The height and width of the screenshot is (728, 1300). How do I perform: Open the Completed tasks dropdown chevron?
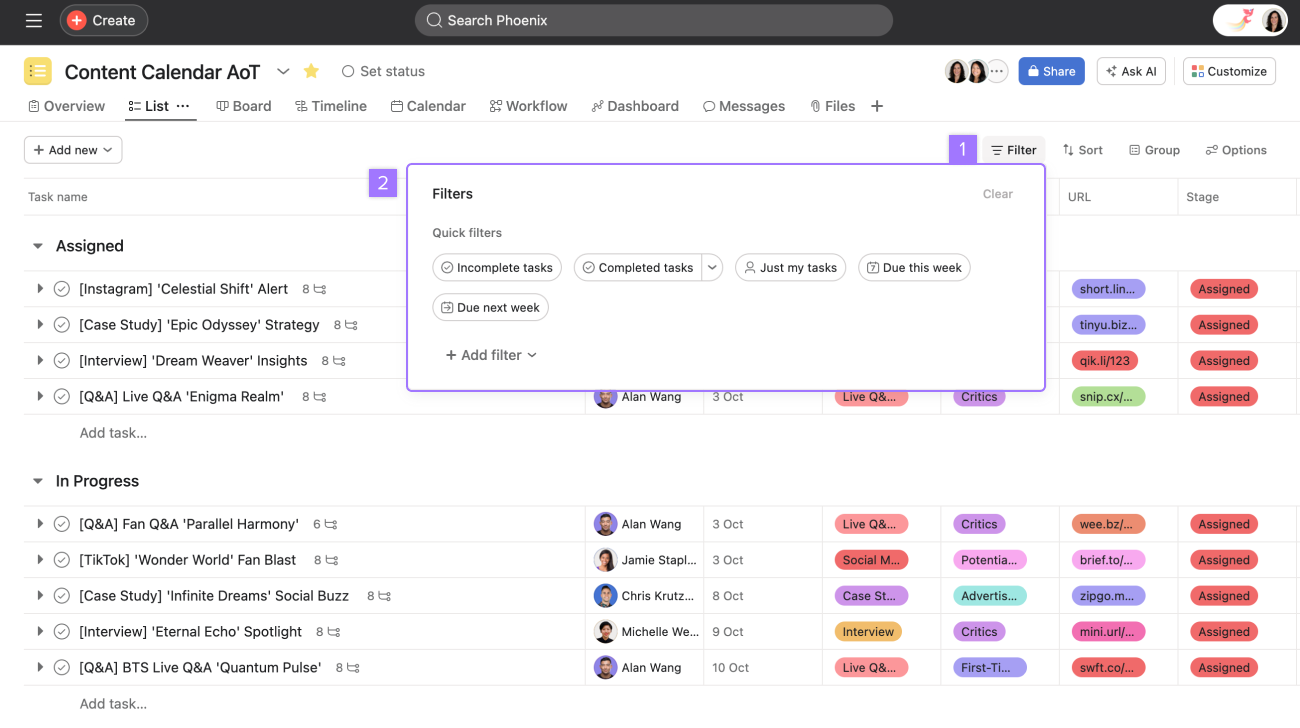pyautogui.click(x=712, y=267)
